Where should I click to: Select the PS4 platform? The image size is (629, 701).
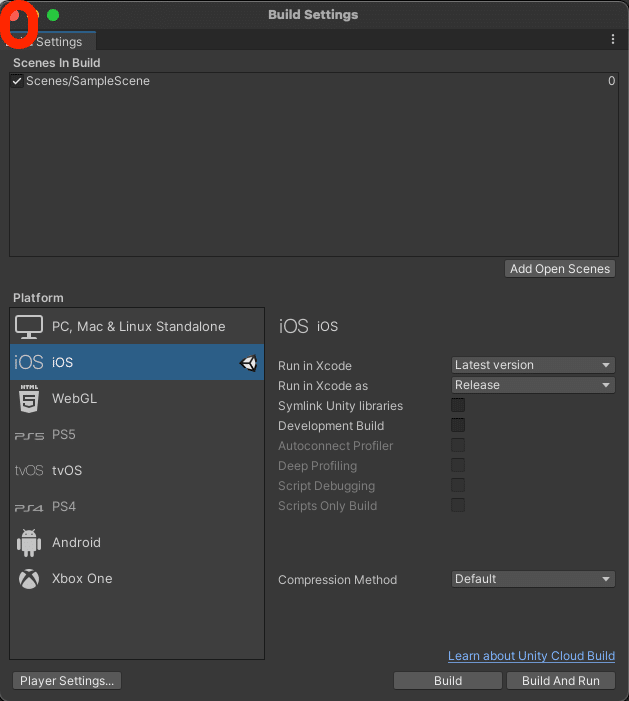[137, 507]
